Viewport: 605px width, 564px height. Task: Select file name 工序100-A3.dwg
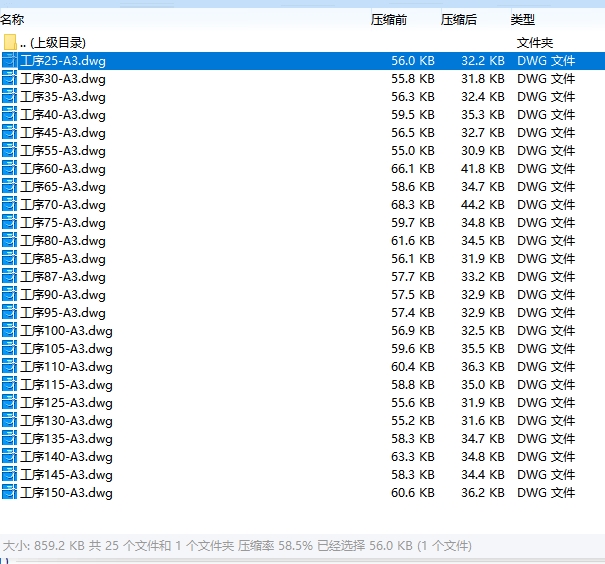point(66,331)
